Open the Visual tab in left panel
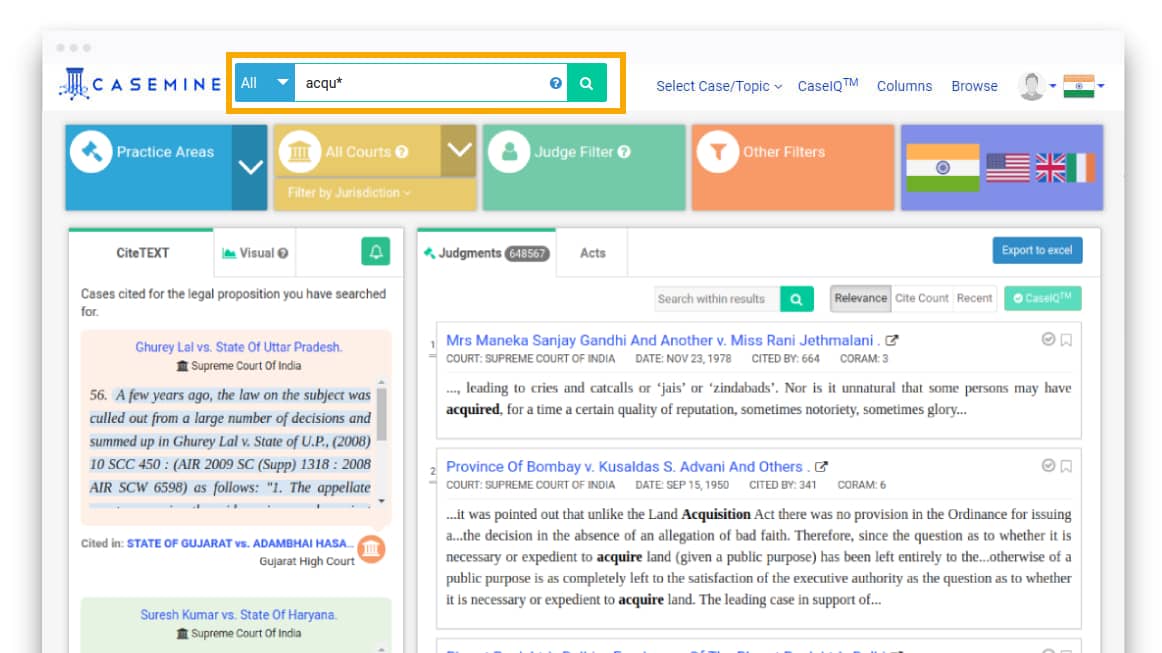The image size is (1162, 653). [x=253, y=253]
